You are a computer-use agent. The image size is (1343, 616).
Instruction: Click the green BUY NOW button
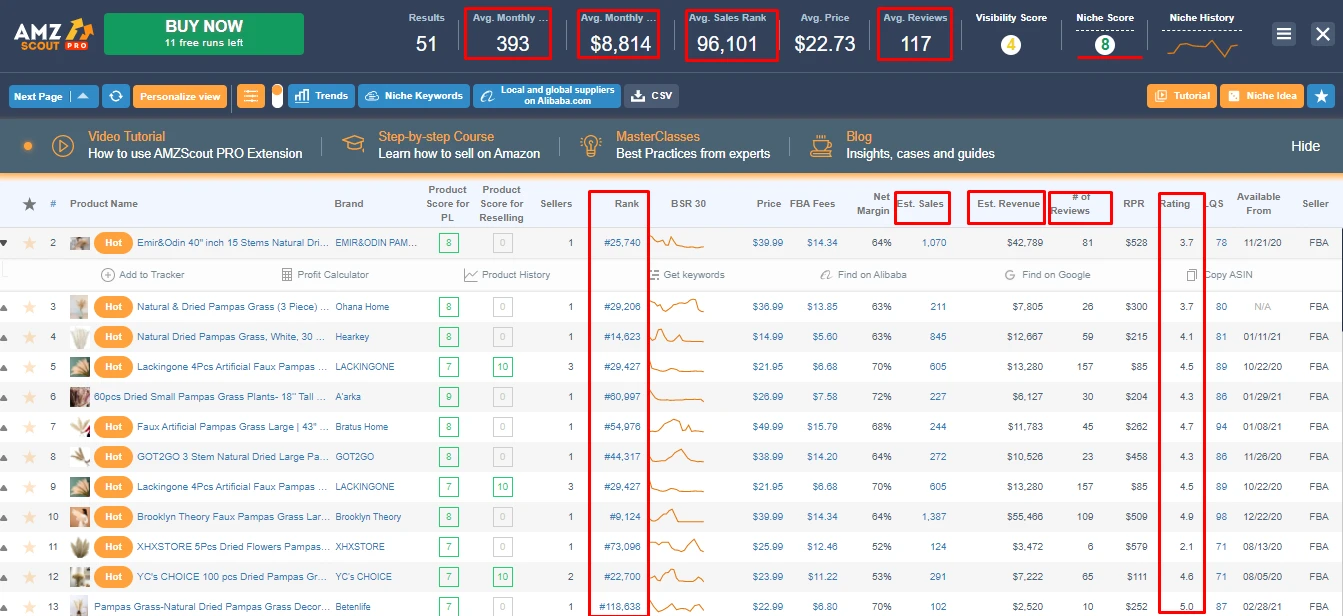pyautogui.click(x=204, y=34)
